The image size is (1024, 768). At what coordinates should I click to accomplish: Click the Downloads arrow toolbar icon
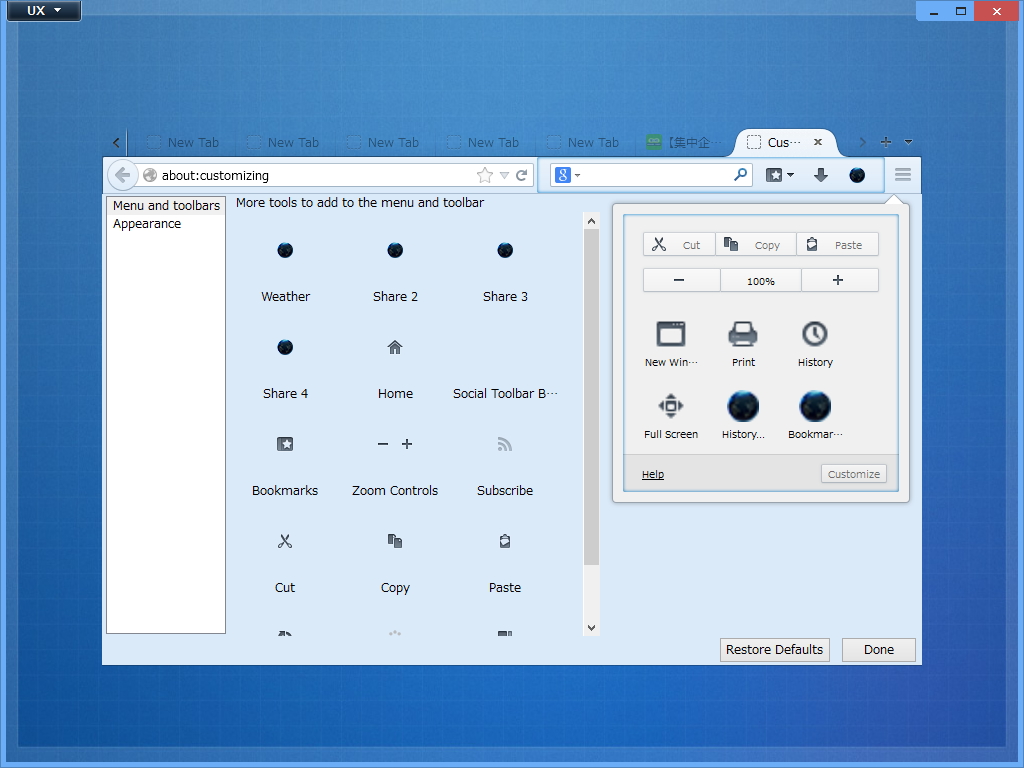pos(821,174)
